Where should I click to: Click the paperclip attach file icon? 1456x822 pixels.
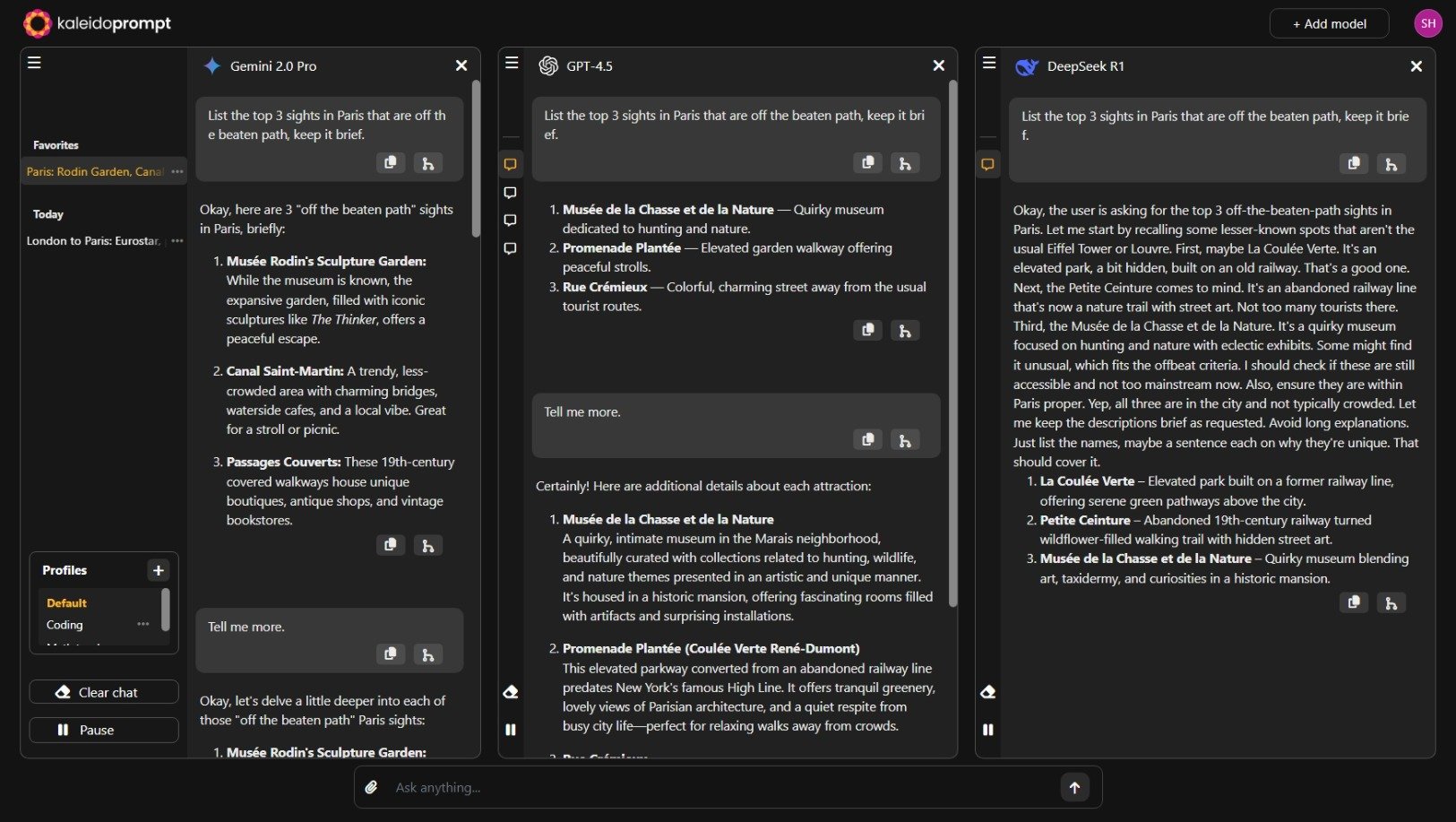pyautogui.click(x=372, y=787)
